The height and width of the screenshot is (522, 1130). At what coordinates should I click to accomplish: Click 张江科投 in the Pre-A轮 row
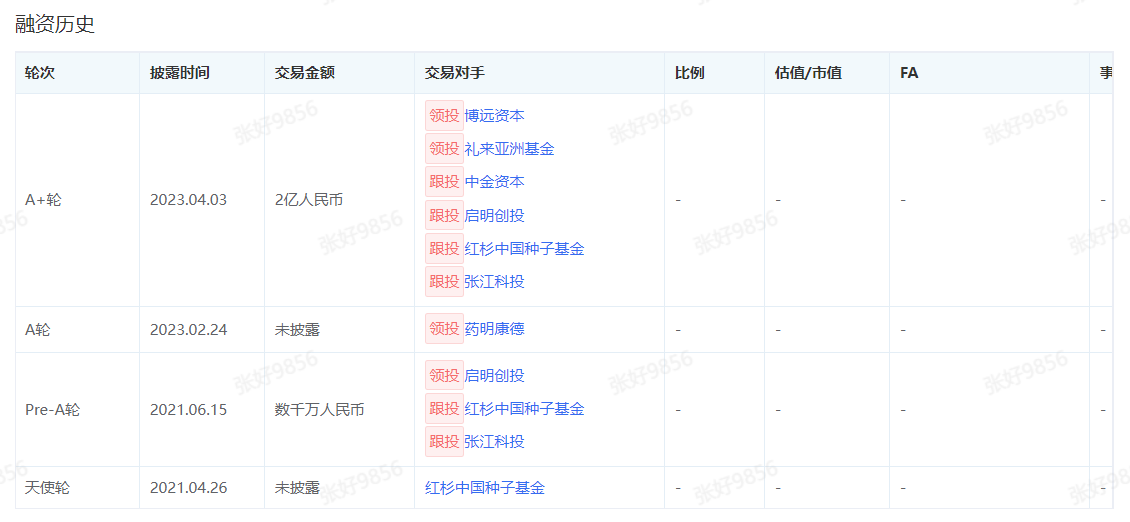click(x=494, y=442)
